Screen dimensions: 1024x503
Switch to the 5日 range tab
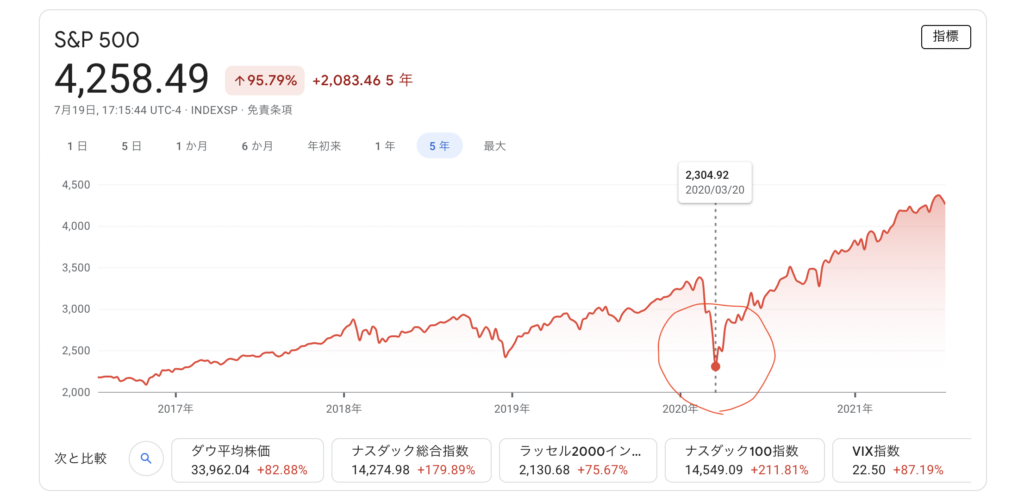pyautogui.click(x=131, y=146)
